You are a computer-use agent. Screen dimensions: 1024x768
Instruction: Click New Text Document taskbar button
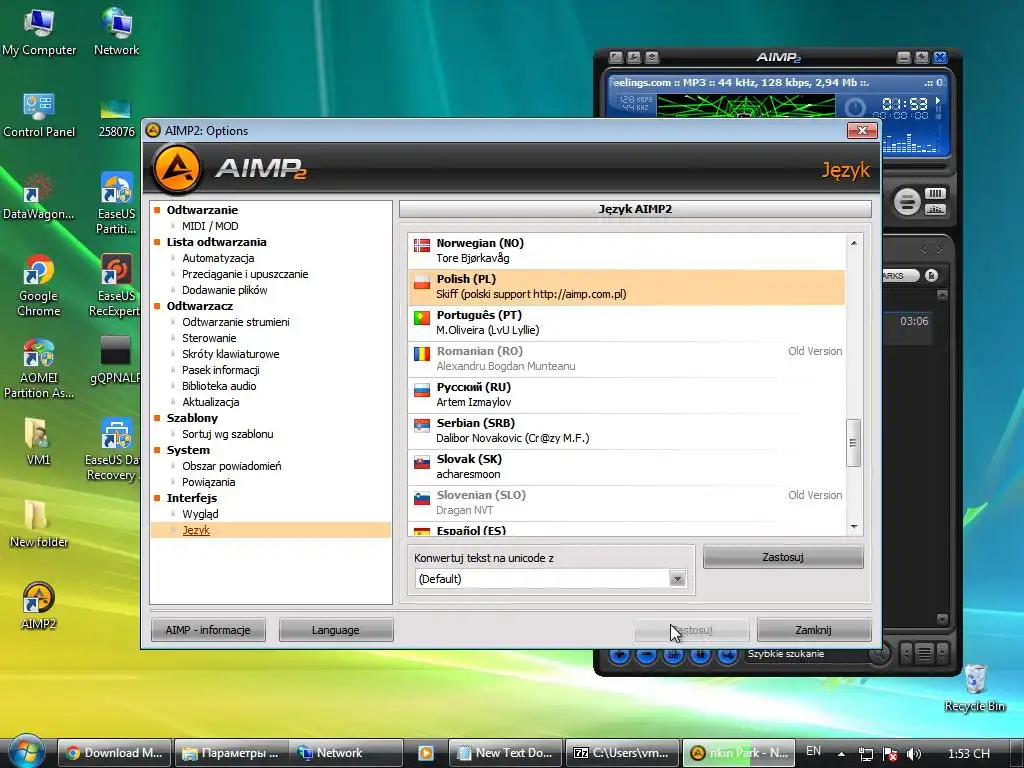point(506,753)
